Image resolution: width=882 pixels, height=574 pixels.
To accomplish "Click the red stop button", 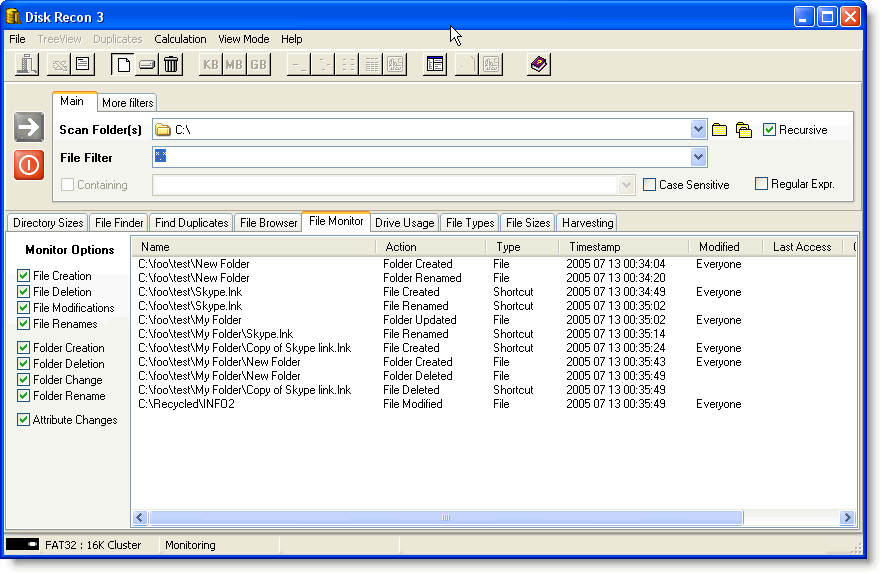I will (29, 165).
